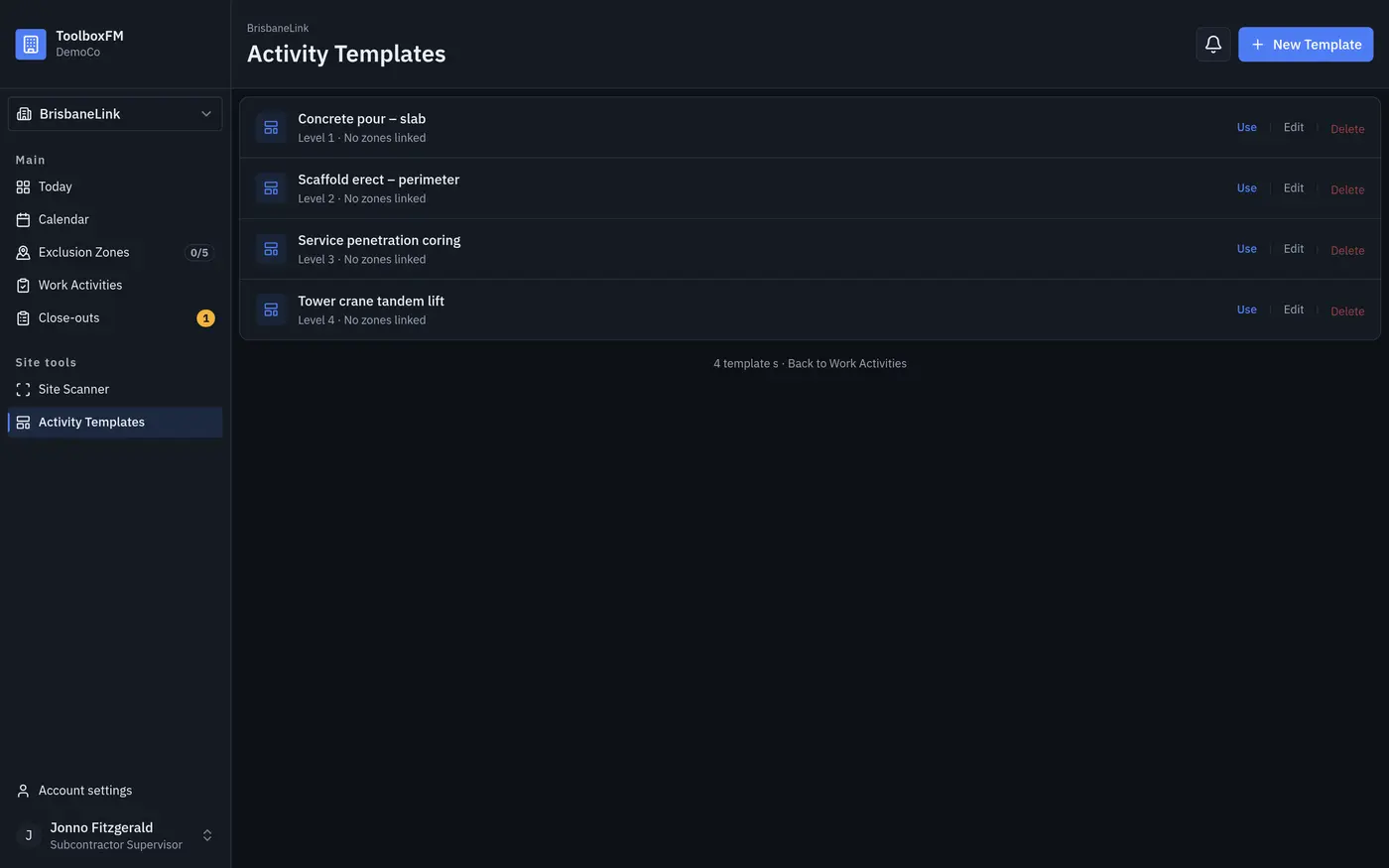This screenshot has width=1389, height=868.
Task: Use the Scaffold erect – perimeter template
Action: pyautogui.click(x=1246, y=187)
